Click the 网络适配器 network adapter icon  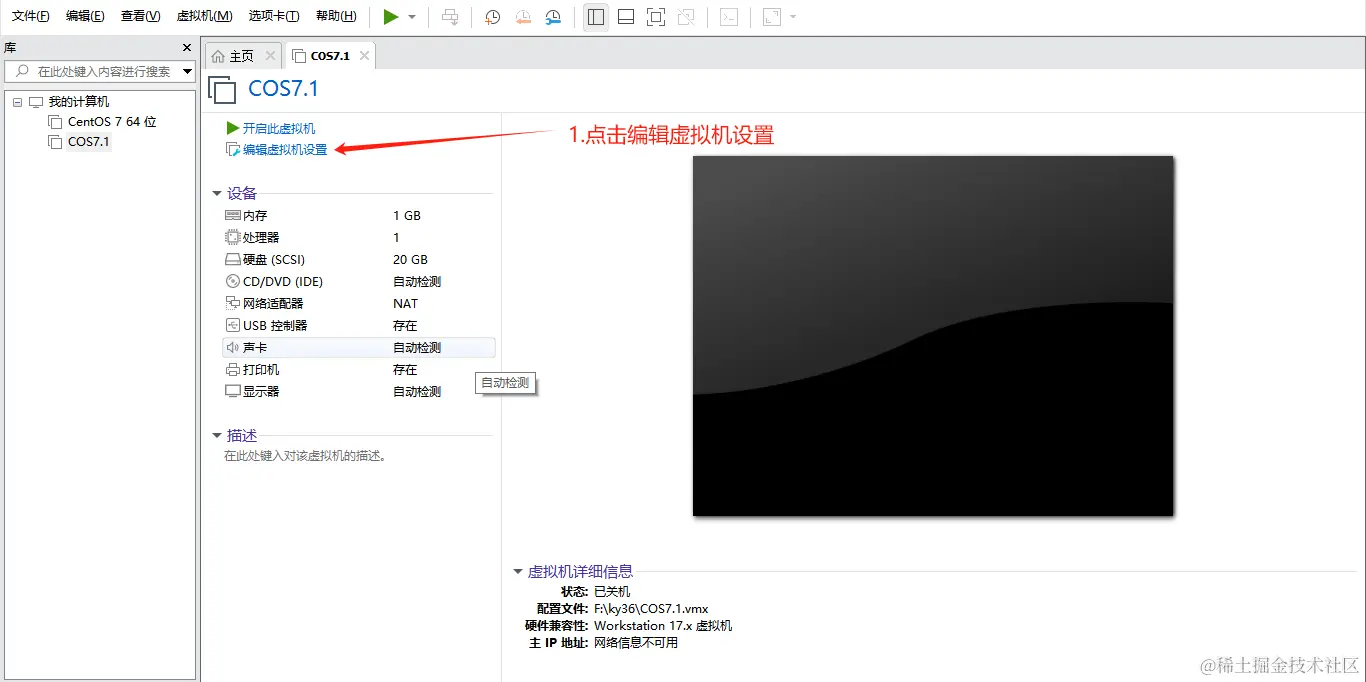pyautogui.click(x=233, y=304)
